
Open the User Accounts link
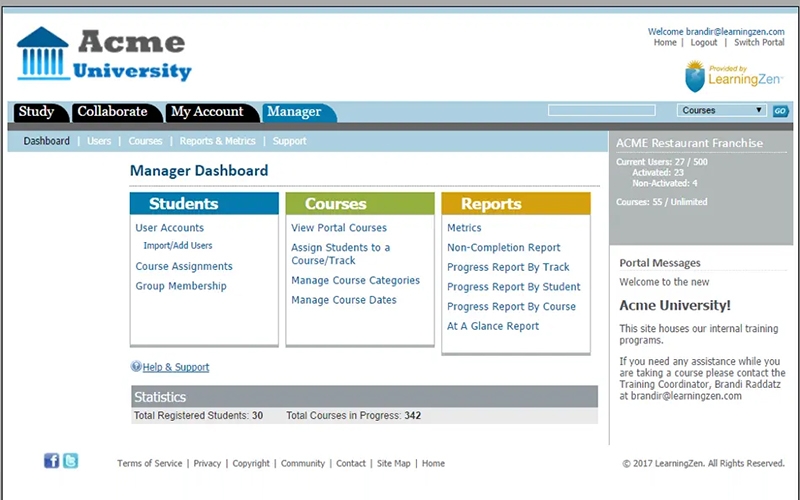click(x=169, y=228)
